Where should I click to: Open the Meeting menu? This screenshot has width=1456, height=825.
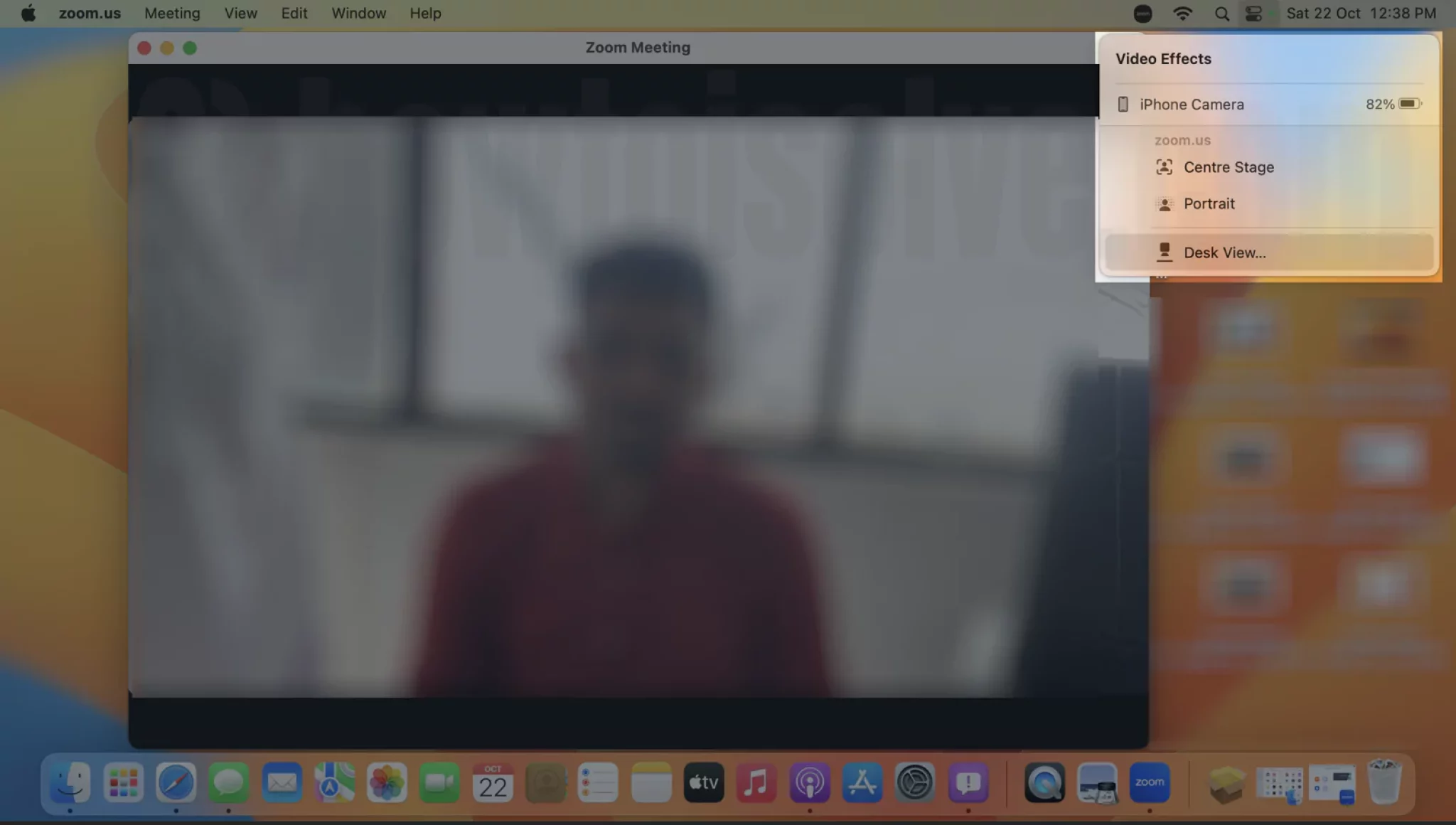click(172, 14)
